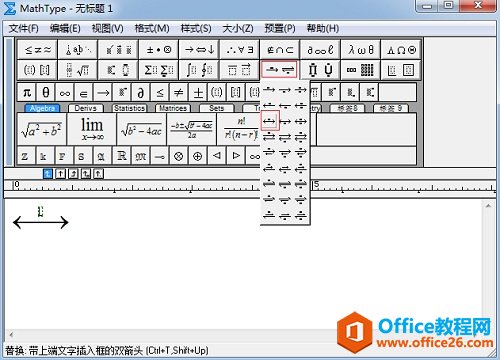This screenshot has width=500, height=360.
Task: Insert the square brackets template from small bar
Action: tap(236, 92)
